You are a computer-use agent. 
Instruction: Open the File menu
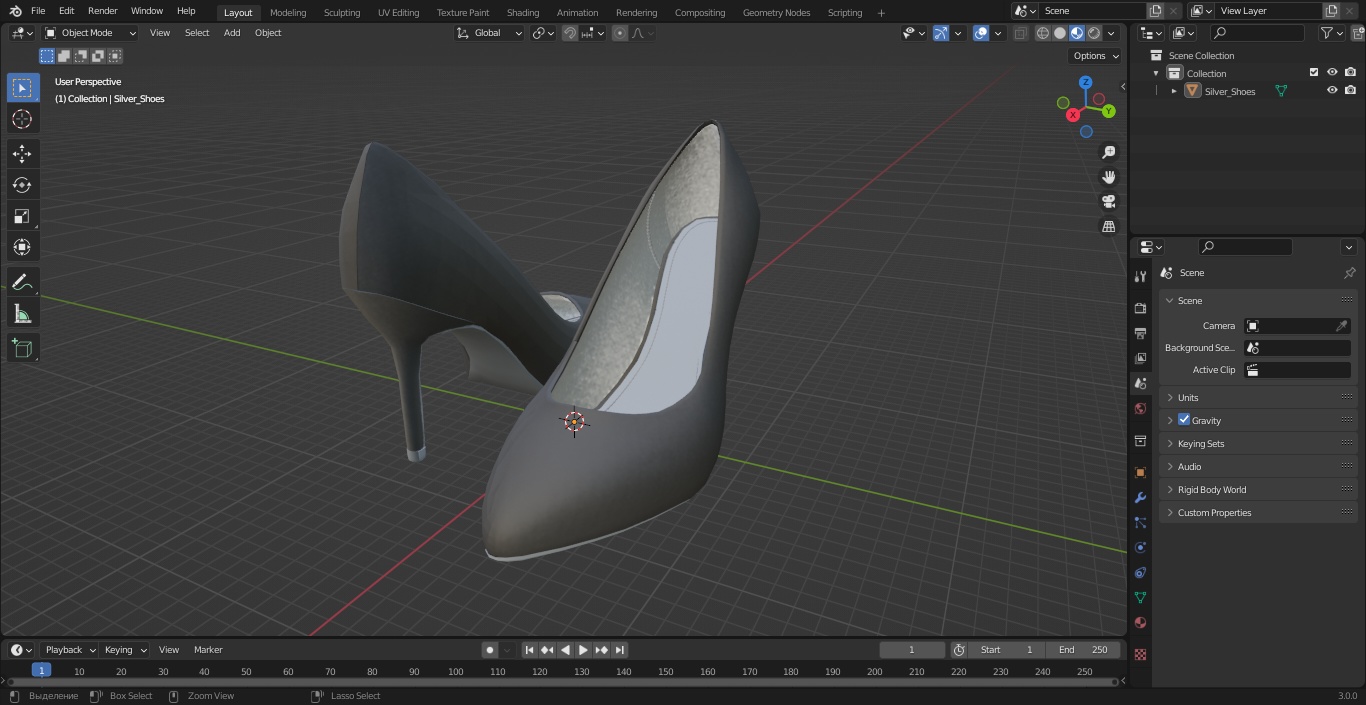pos(38,11)
